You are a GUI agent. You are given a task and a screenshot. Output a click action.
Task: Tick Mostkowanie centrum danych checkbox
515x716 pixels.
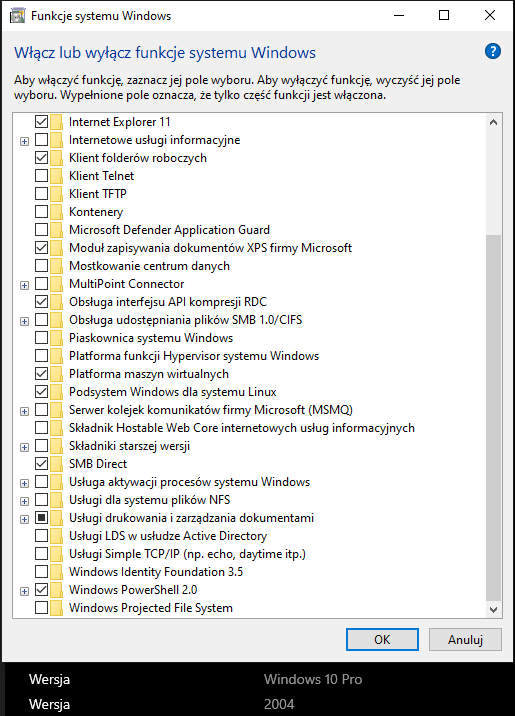42,266
